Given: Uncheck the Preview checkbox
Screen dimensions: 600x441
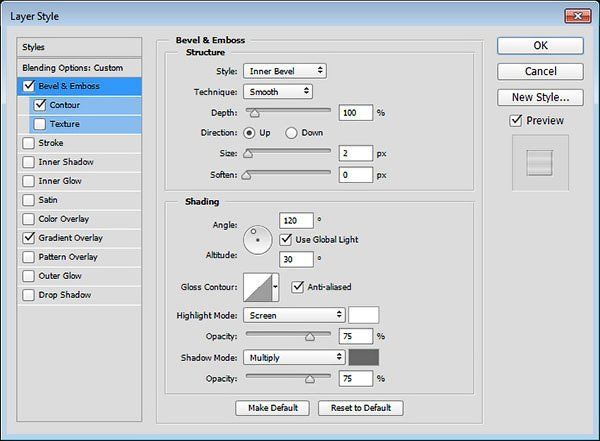Looking at the screenshot, I should pyautogui.click(x=516, y=121).
